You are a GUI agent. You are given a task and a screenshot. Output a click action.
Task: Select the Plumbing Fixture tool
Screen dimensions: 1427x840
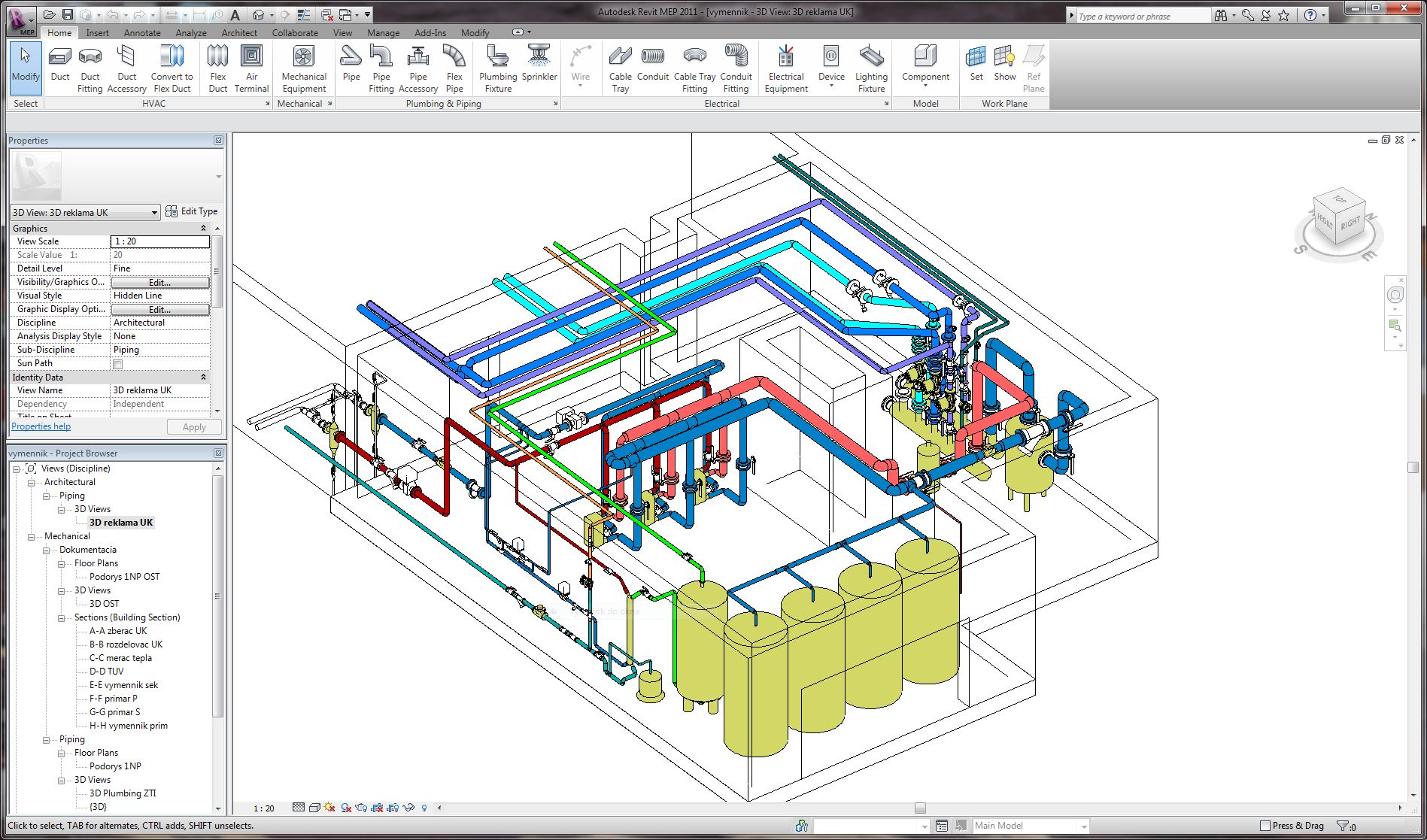pos(498,68)
